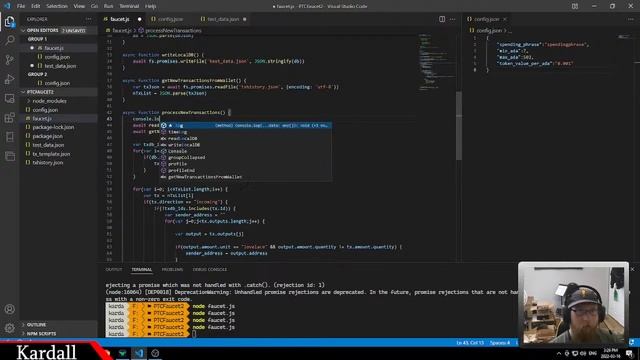640x360 pixels.
Task: Open the Source Control view
Action: coord(9,60)
